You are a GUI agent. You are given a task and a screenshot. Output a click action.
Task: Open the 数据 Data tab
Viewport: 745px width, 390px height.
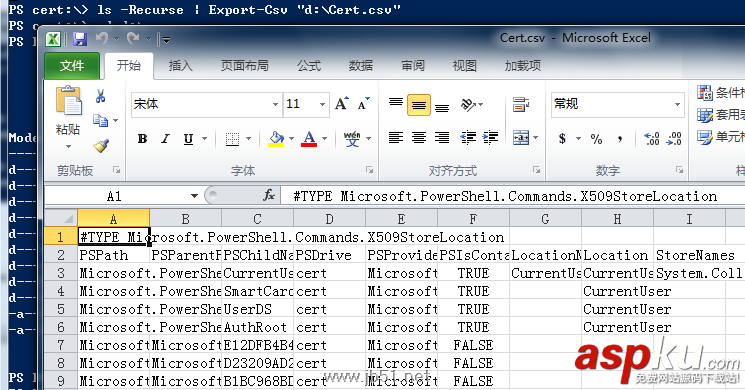(x=361, y=66)
